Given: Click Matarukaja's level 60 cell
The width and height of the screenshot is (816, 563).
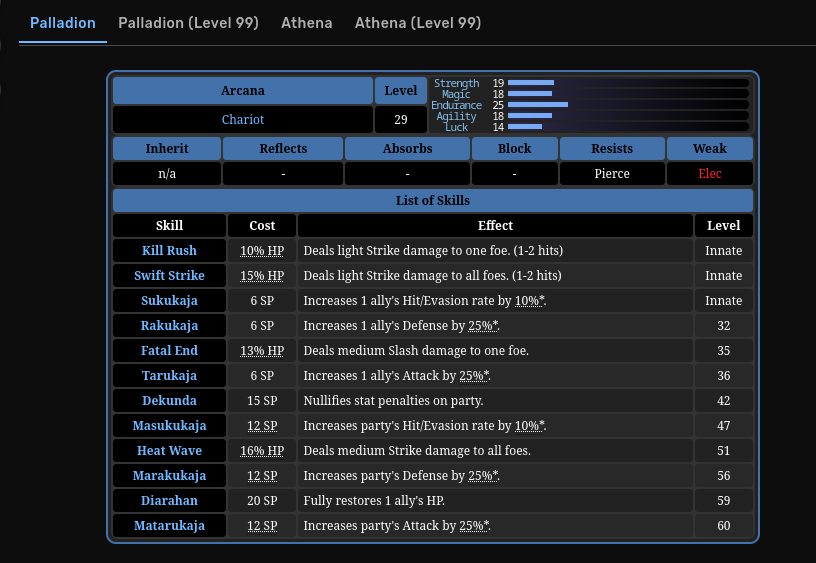Looking at the screenshot, I should pos(723,526).
